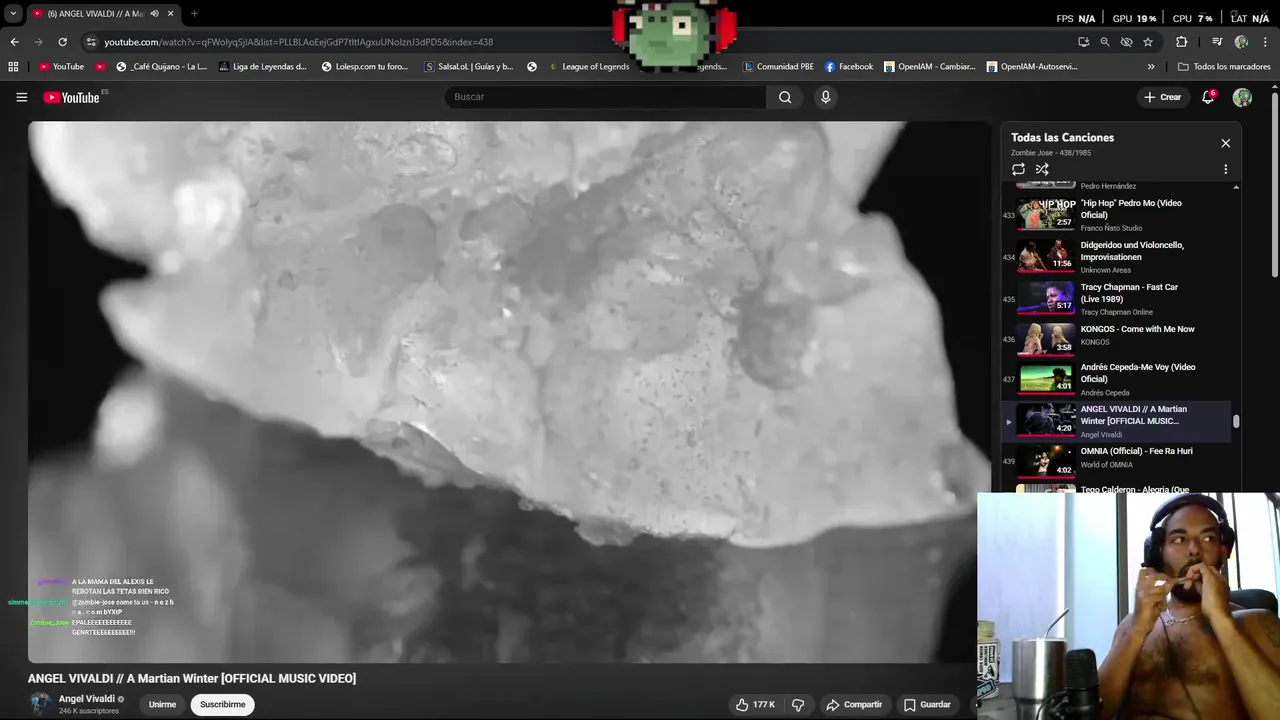Viewport: 1280px width, 720px height.
Task: Mute the tab via the speaker icon
Action: [154, 14]
